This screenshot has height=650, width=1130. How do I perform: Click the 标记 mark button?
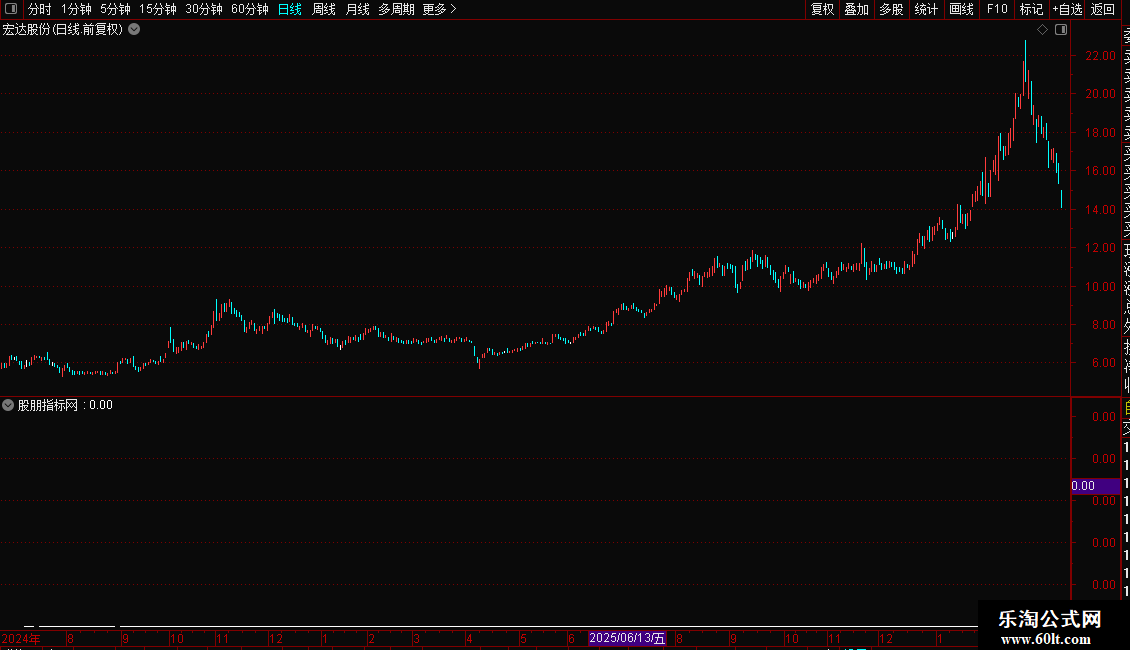[x=1031, y=9]
